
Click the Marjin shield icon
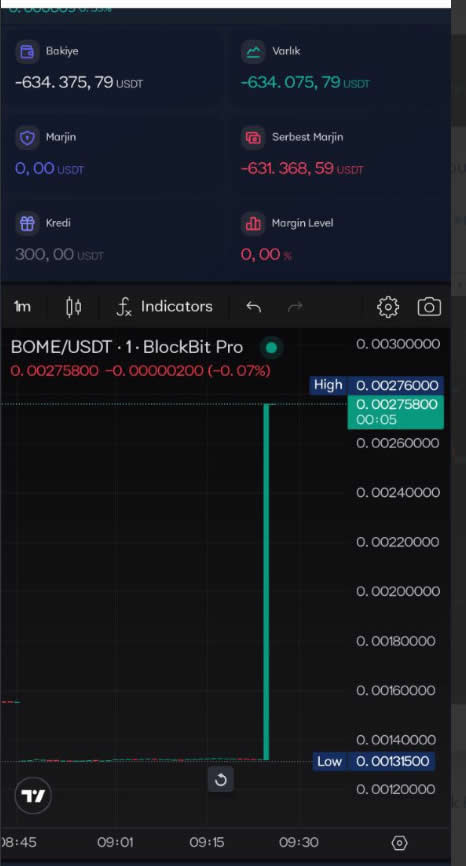tap(27, 138)
